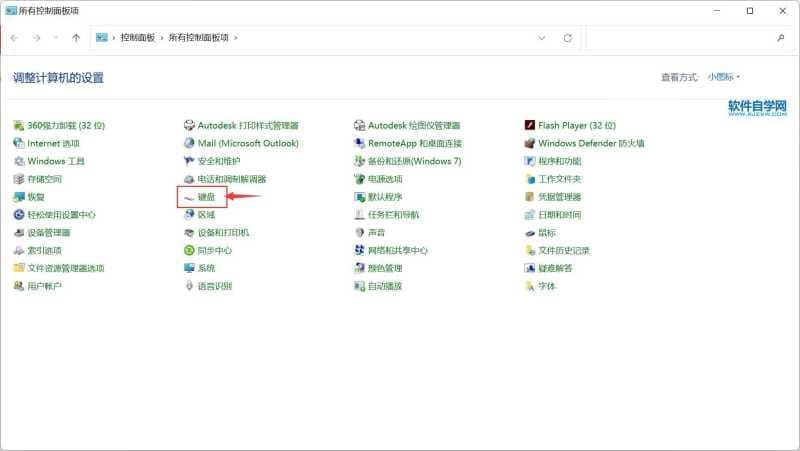Click 所有控制面板项 breadcrumb segment
The height and width of the screenshot is (451, 800).
196,38
